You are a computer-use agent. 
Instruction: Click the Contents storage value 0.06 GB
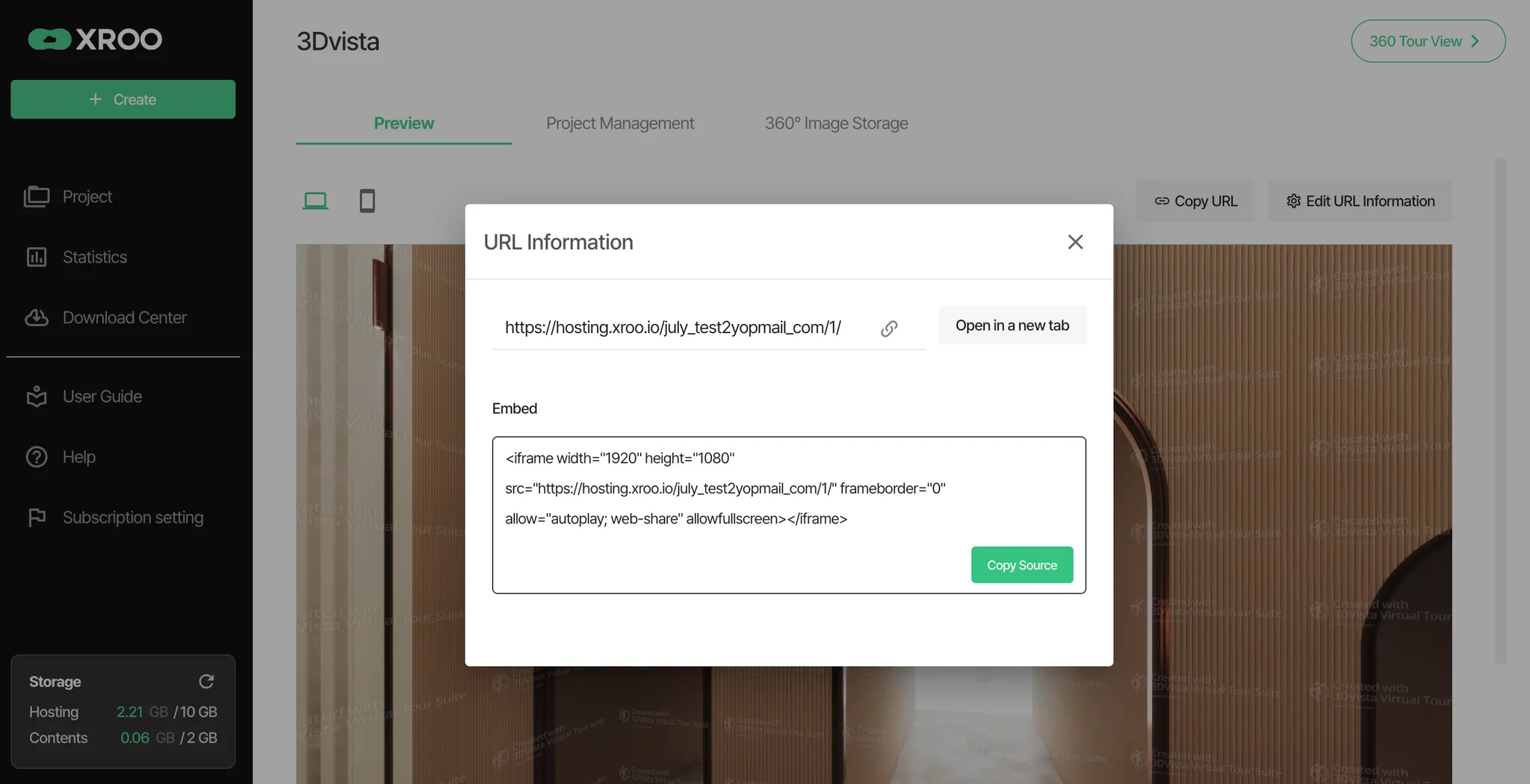coord(147,738)
